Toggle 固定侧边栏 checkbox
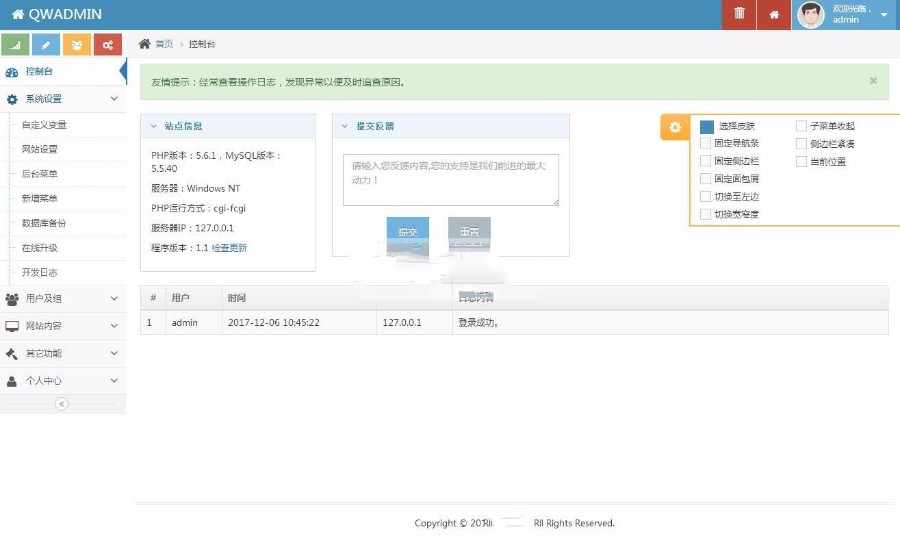The image size is (900, 538). 705,161
